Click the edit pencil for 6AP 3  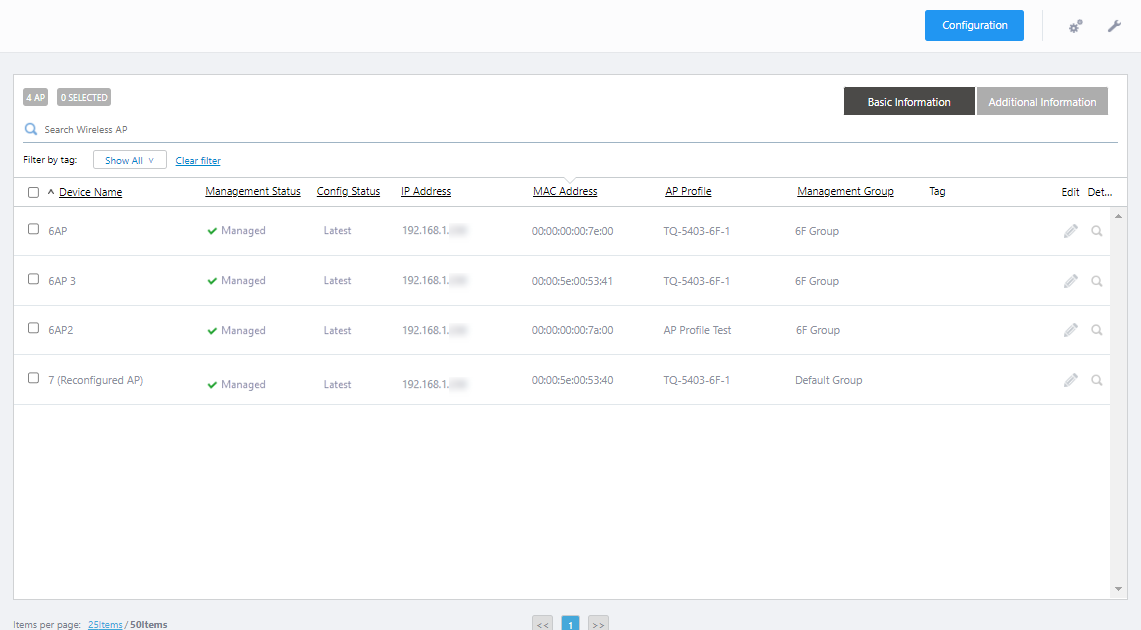1070,281
